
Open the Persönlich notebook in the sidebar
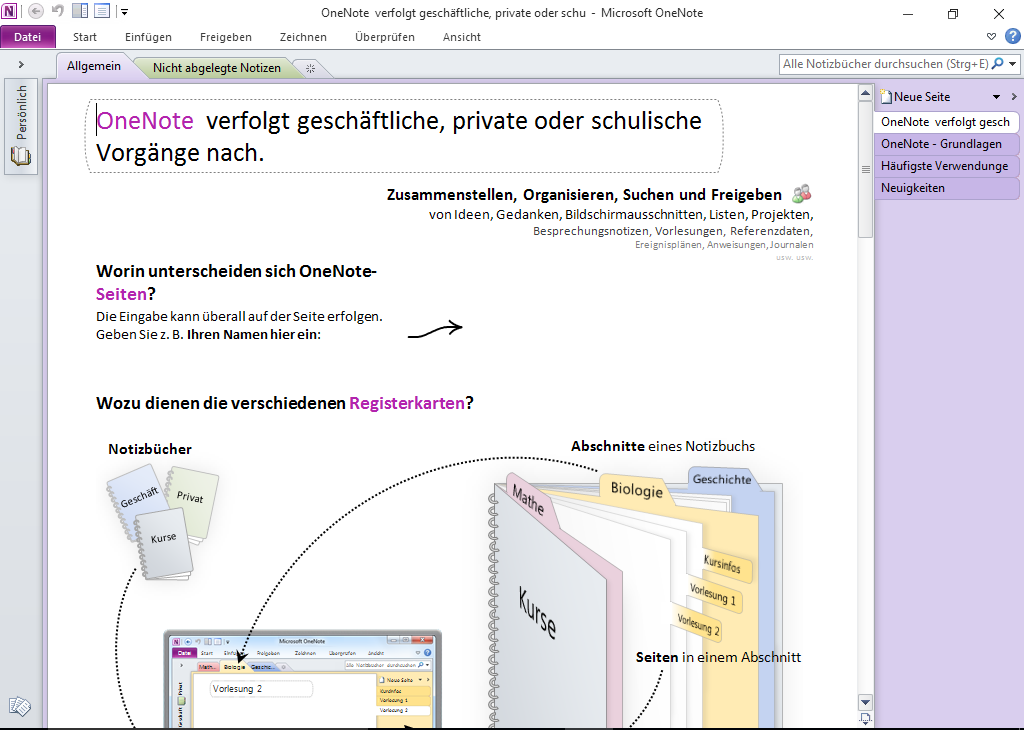[21, 127]
